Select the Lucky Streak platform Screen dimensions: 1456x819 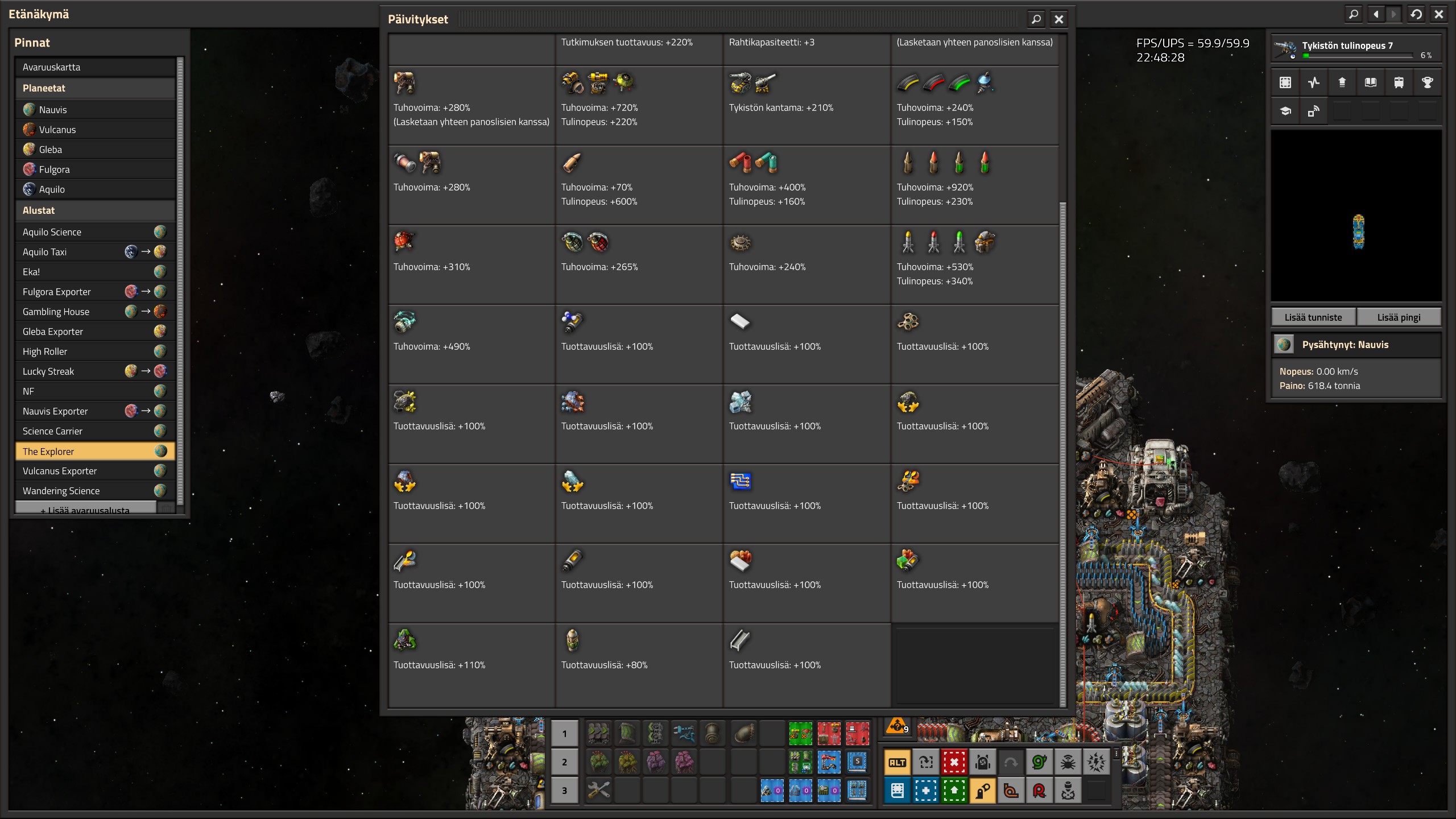coord(96,371)
